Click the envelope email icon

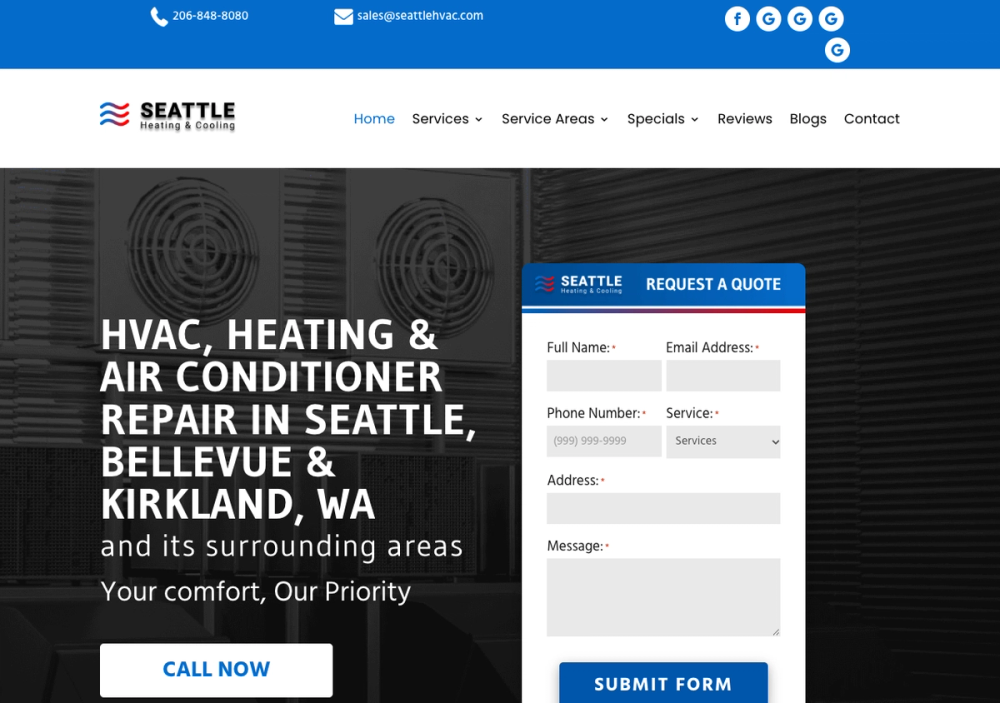pos(343,17)
